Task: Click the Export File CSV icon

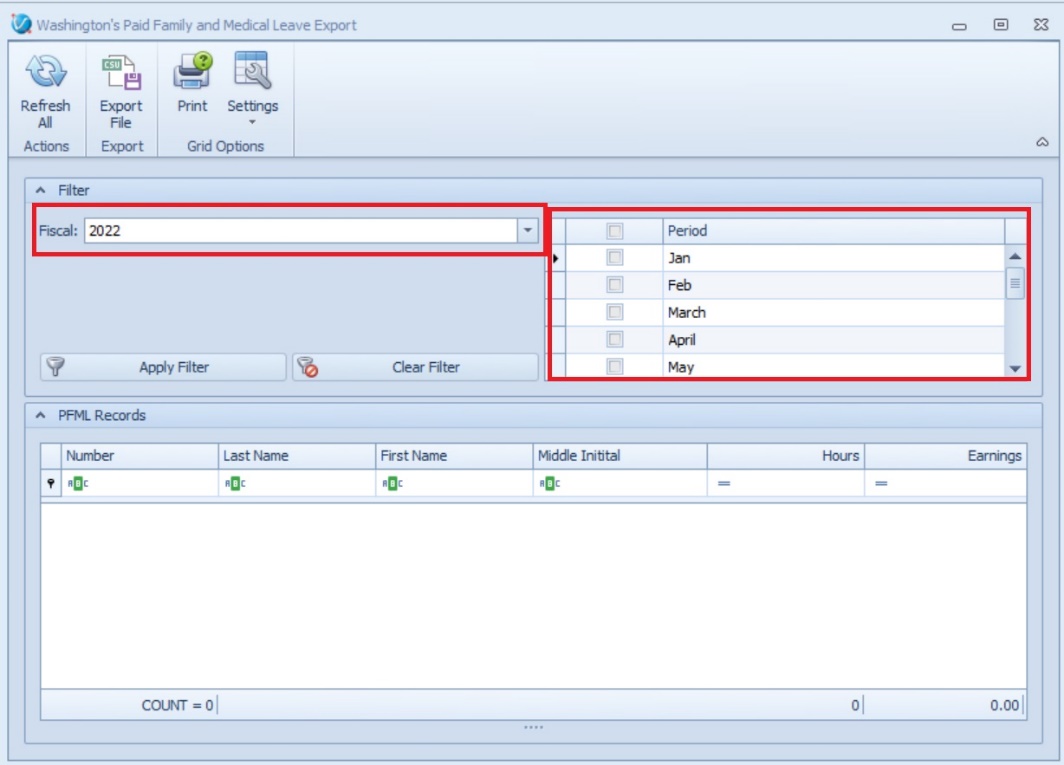Action: pos(120,72)
